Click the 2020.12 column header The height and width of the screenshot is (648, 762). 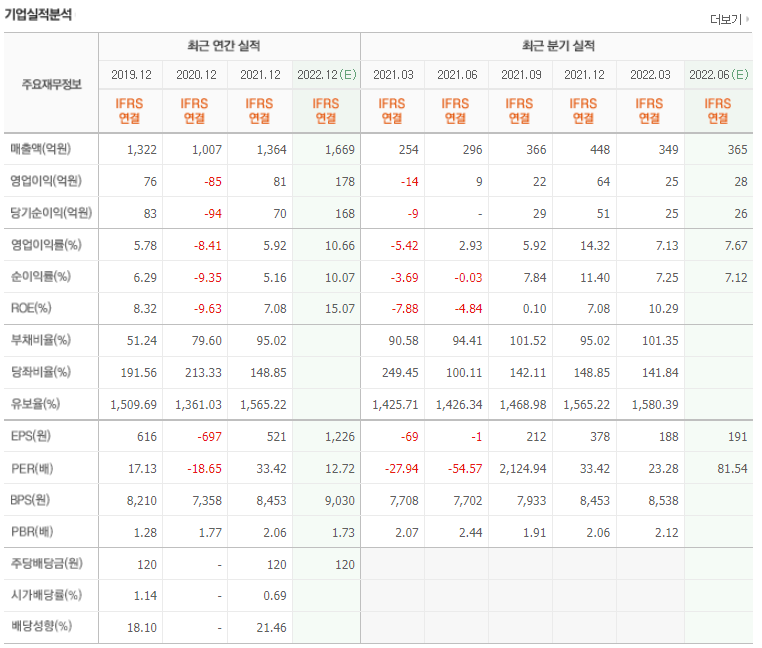(196, 75)
